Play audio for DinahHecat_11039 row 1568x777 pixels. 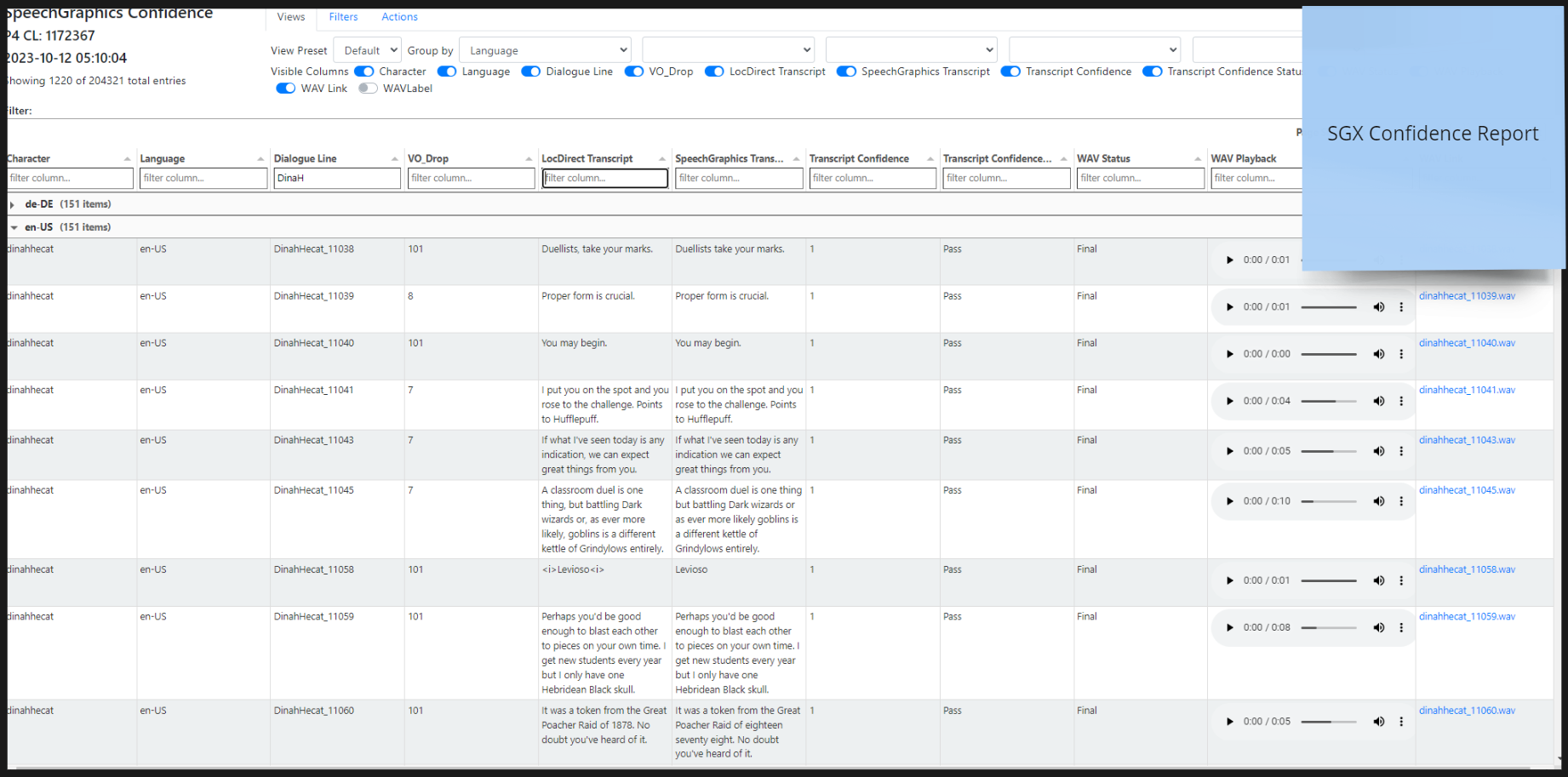point(1229,307)
